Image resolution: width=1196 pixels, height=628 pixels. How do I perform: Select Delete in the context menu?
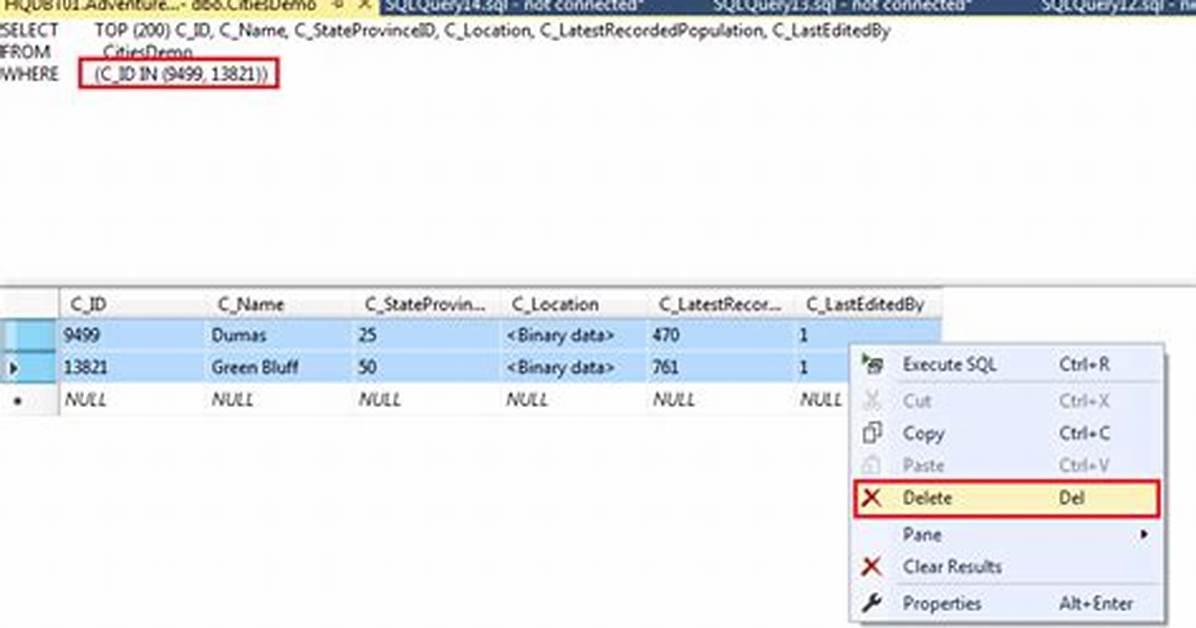tap(1007, 498)
